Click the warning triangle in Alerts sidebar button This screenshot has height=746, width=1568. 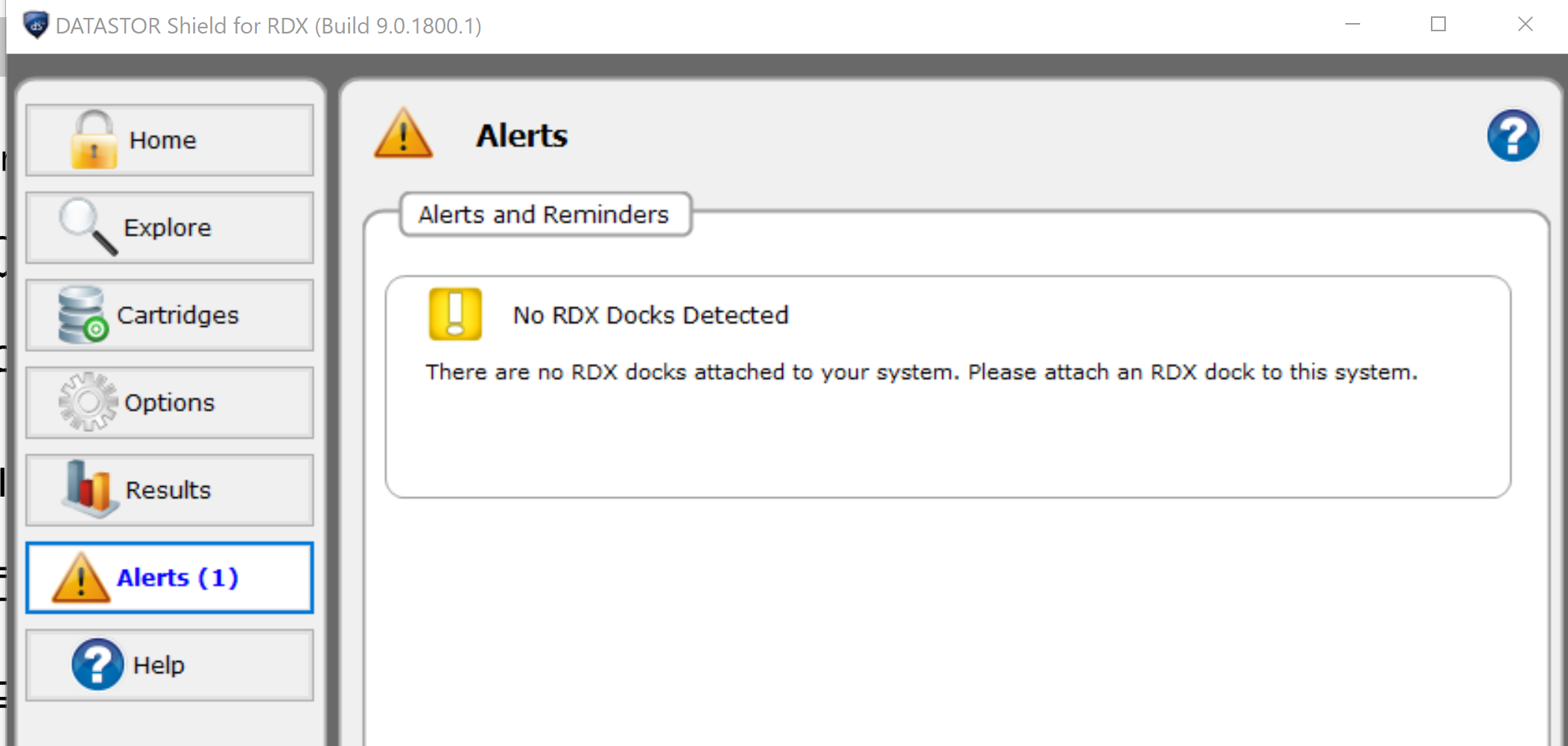pos(80,577)
